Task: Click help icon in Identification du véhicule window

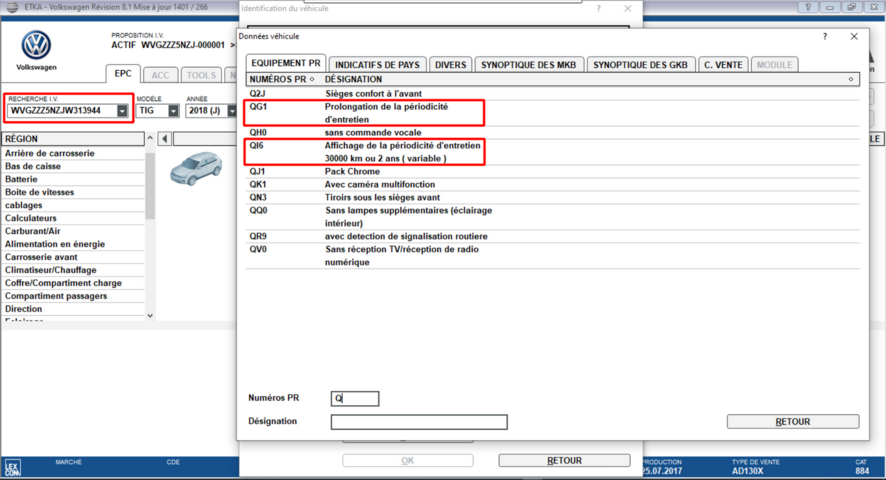Action: 598,8
